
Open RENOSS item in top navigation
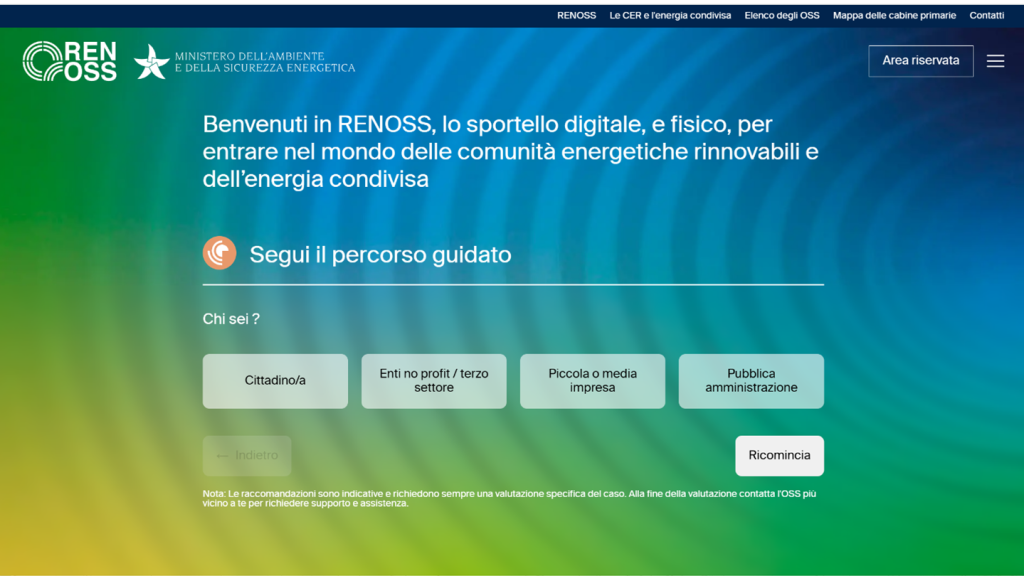[576, 16]
